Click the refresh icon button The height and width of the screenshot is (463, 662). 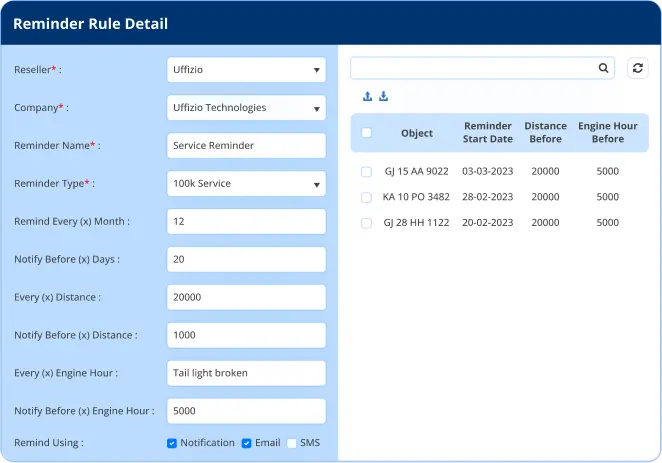coord(637,68)
